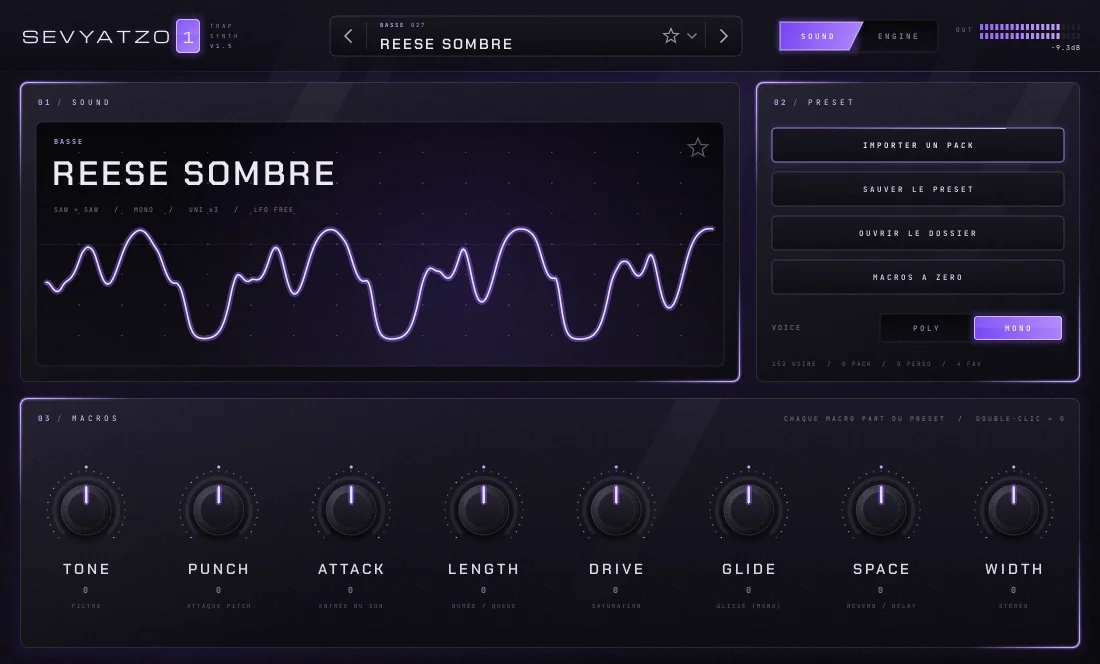Image resolution: width=1100 pixels, height=664 pixels.
Task: Click the 'GLISSÉ (MONO)' caption under Glide
Action: click(x=749, y=606)
